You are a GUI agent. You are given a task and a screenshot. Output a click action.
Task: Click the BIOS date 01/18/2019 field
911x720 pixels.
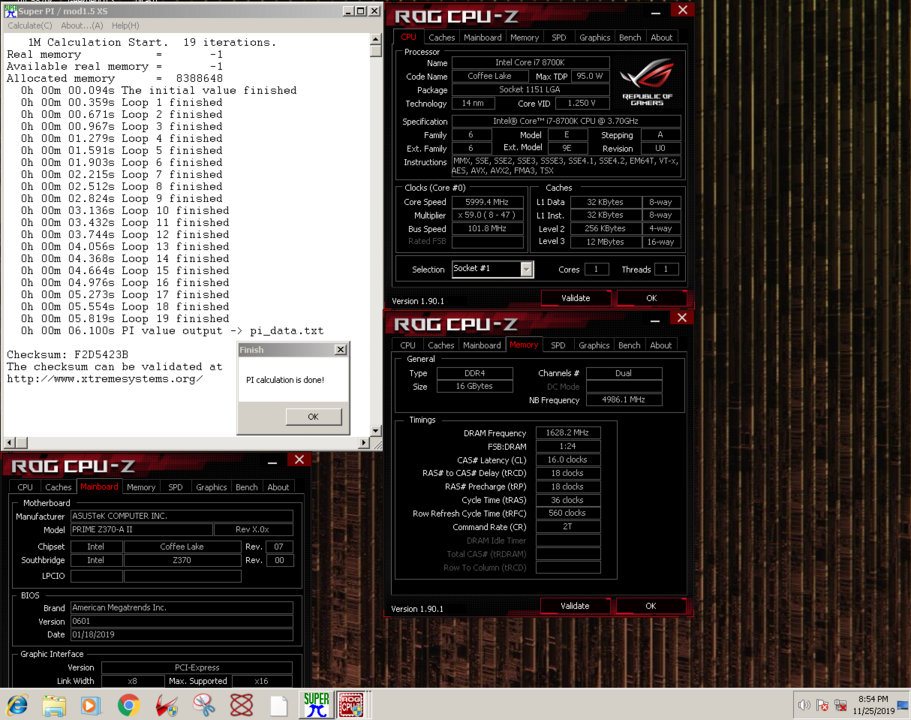tap(181, 635)
